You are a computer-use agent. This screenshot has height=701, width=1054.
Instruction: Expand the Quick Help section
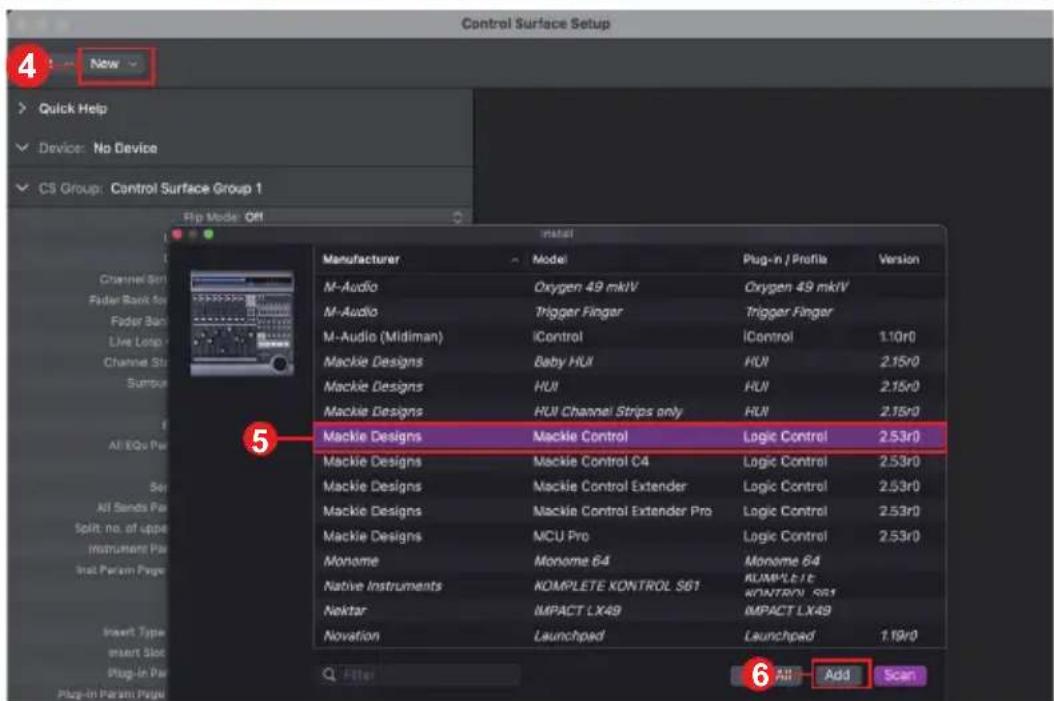coord(22,108)
